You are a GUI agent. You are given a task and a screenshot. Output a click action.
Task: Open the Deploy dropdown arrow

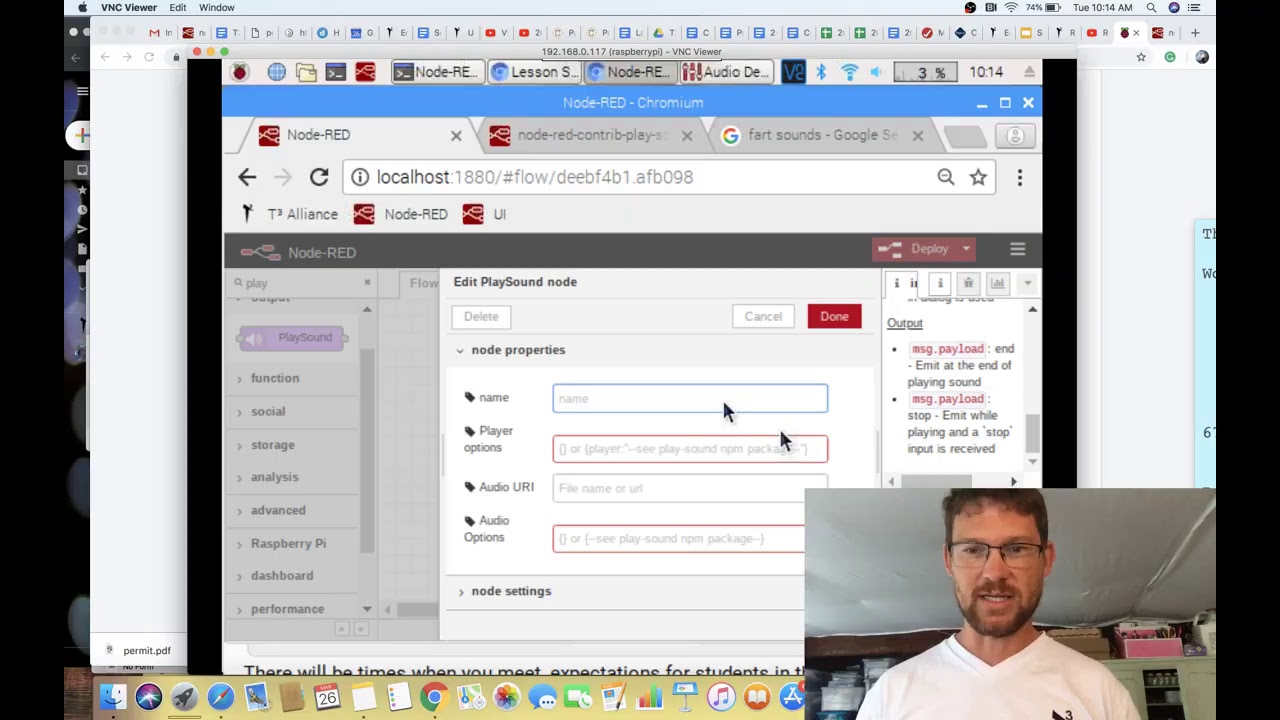coord(966,249)
